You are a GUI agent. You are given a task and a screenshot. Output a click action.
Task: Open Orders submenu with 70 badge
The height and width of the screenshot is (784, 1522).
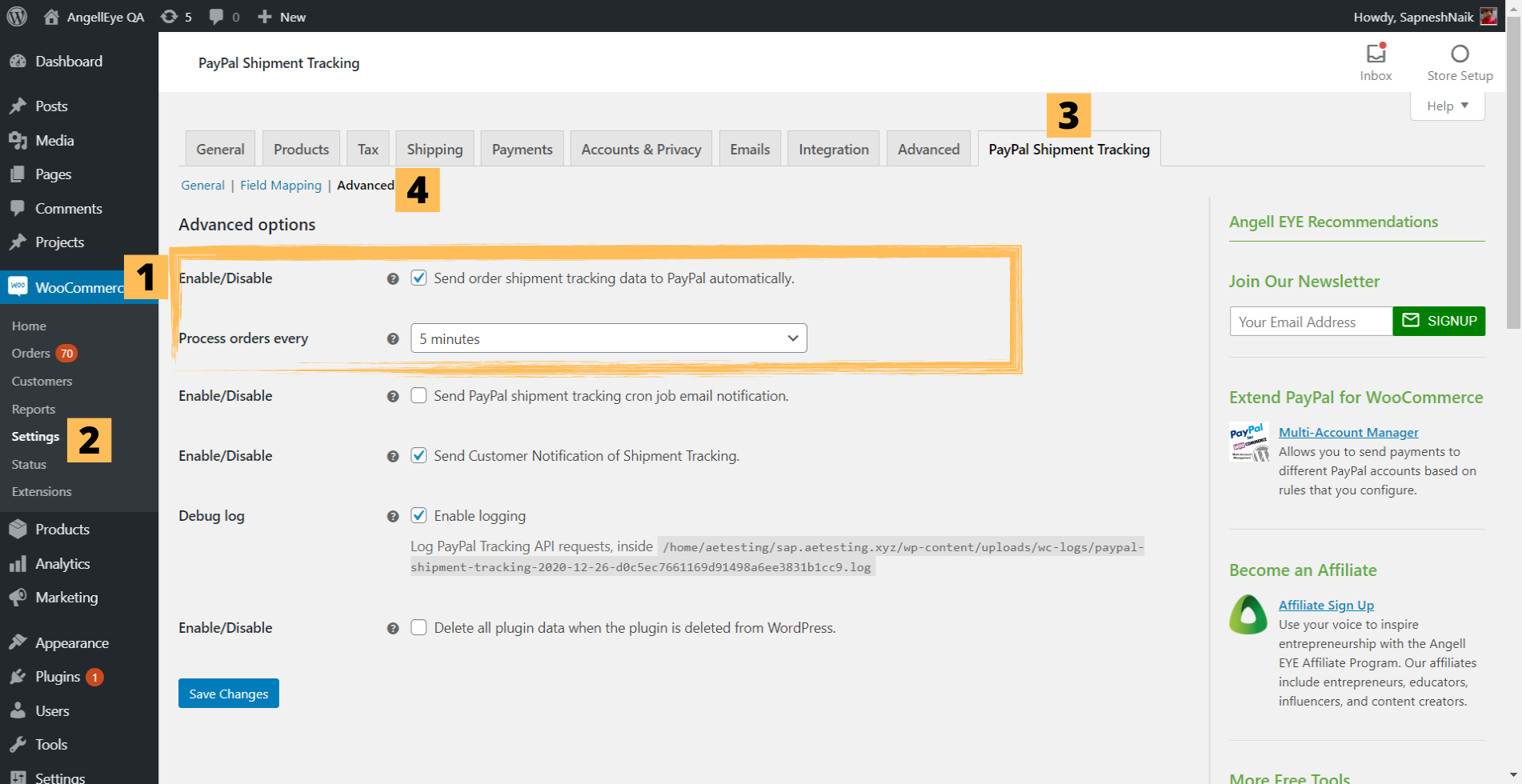click(44, 353)
